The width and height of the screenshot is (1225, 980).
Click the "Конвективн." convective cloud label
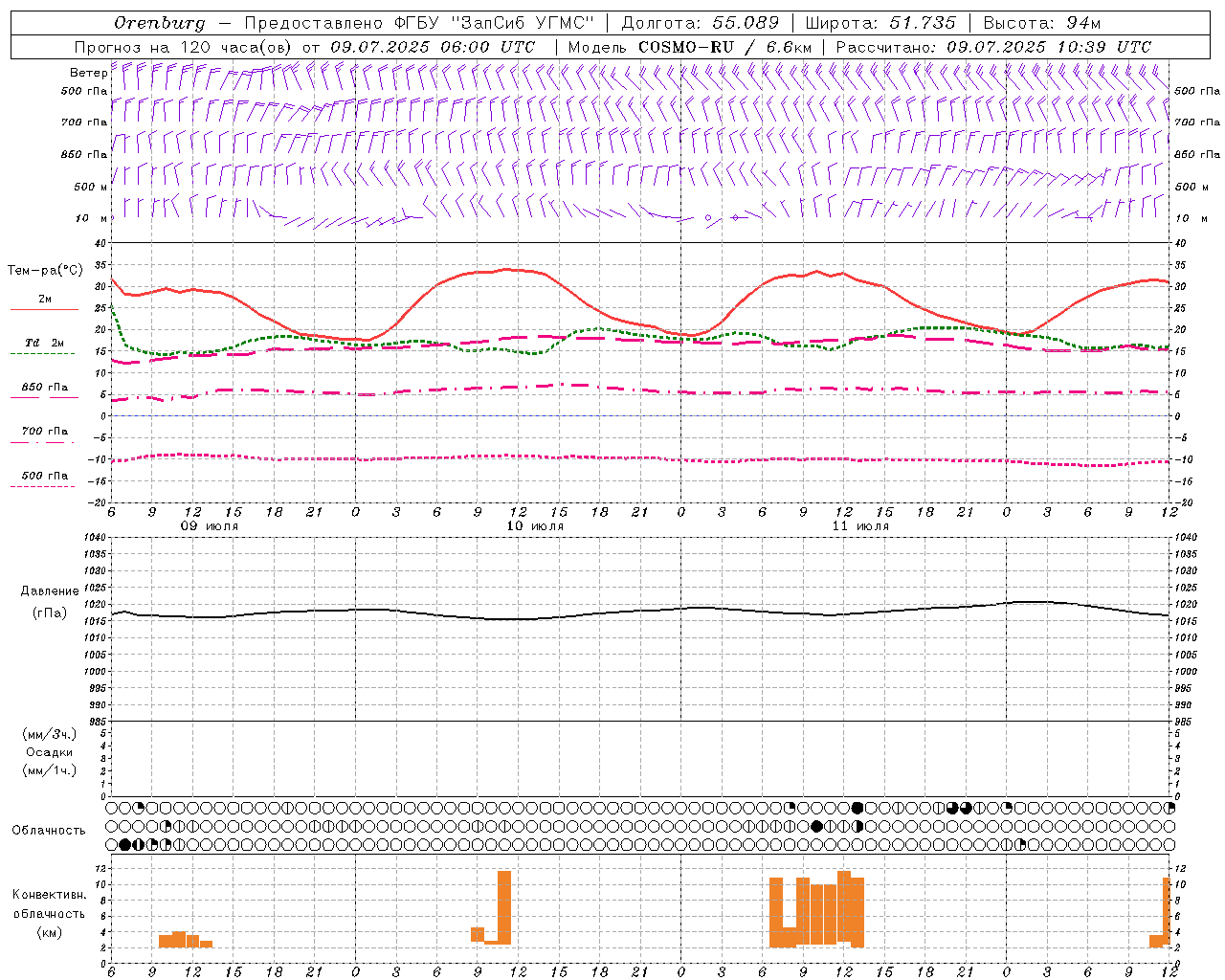click(x=50, y=895)
